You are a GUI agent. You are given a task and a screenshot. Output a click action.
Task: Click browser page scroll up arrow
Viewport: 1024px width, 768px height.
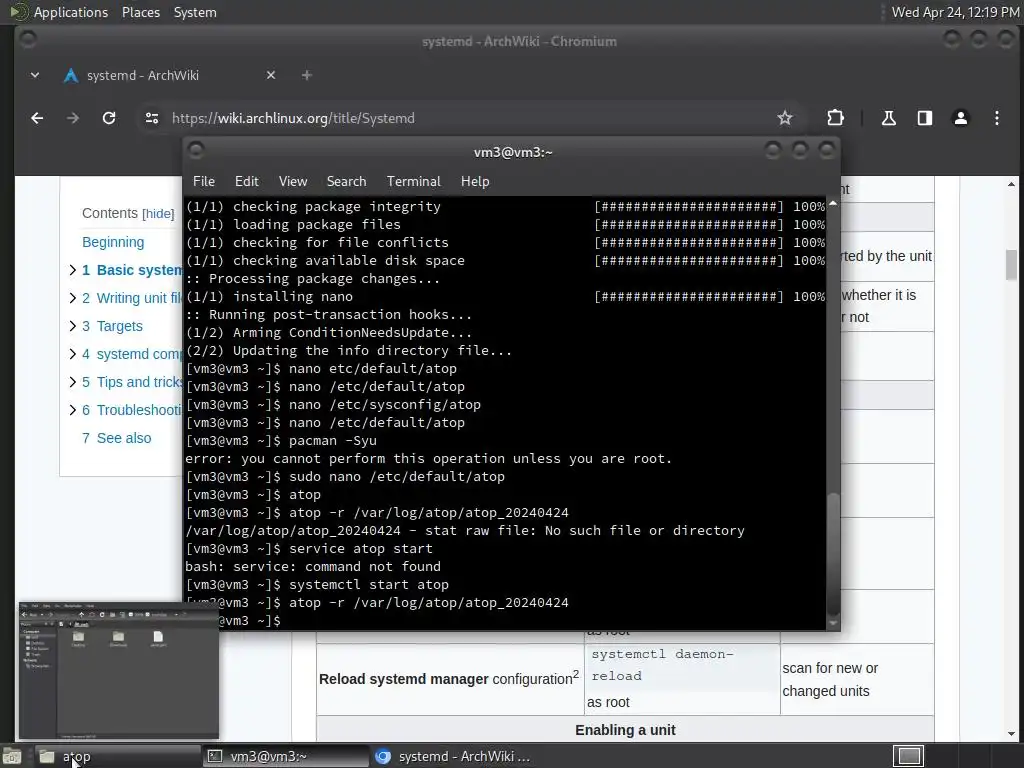1011,185
